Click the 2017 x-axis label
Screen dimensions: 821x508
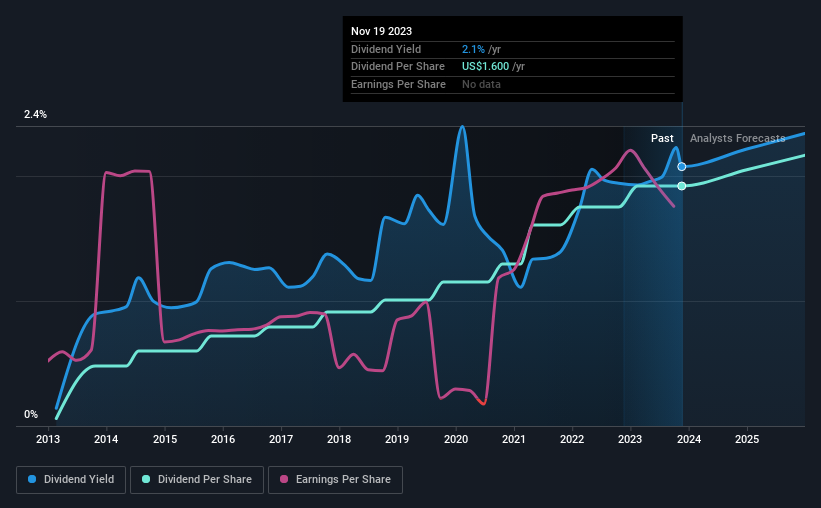point(281,439)
